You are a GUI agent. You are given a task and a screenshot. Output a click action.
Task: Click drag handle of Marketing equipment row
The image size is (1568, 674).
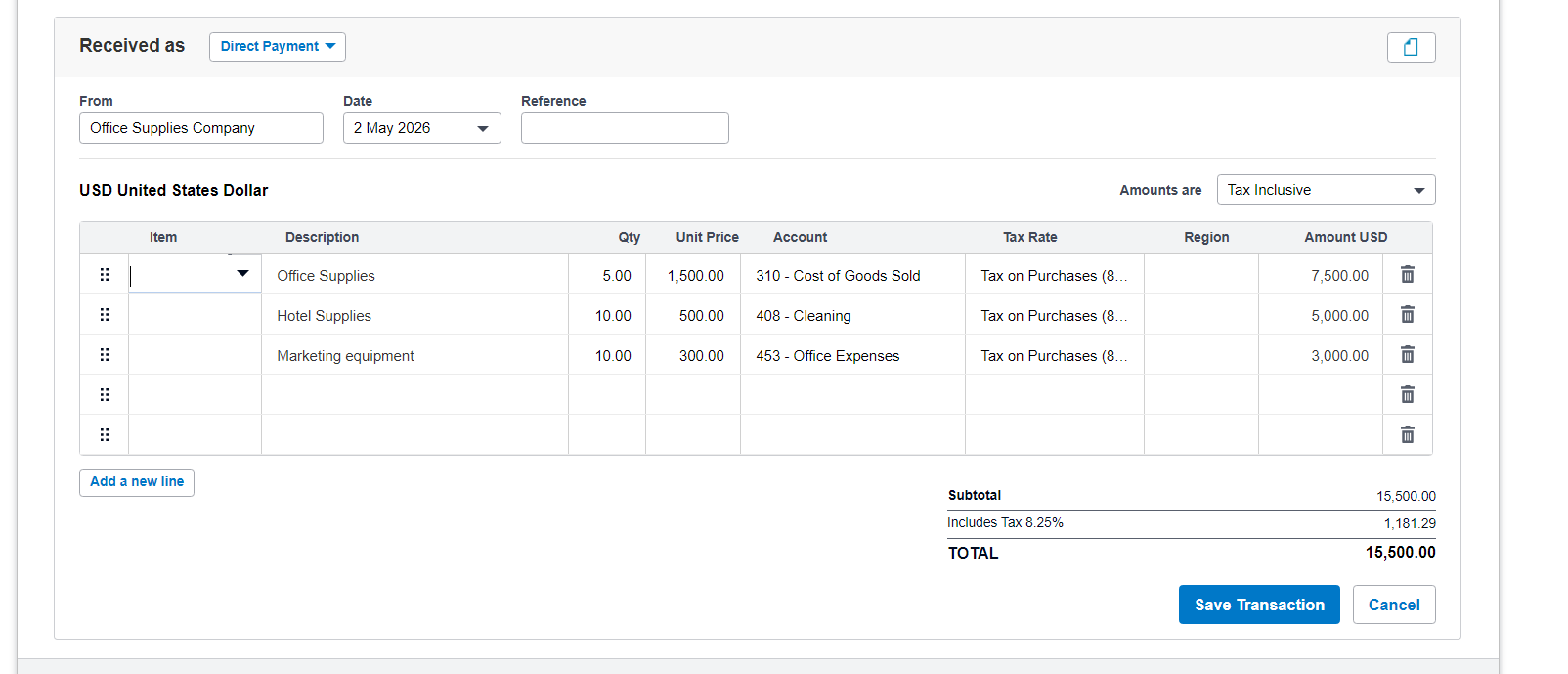[105, 355]
